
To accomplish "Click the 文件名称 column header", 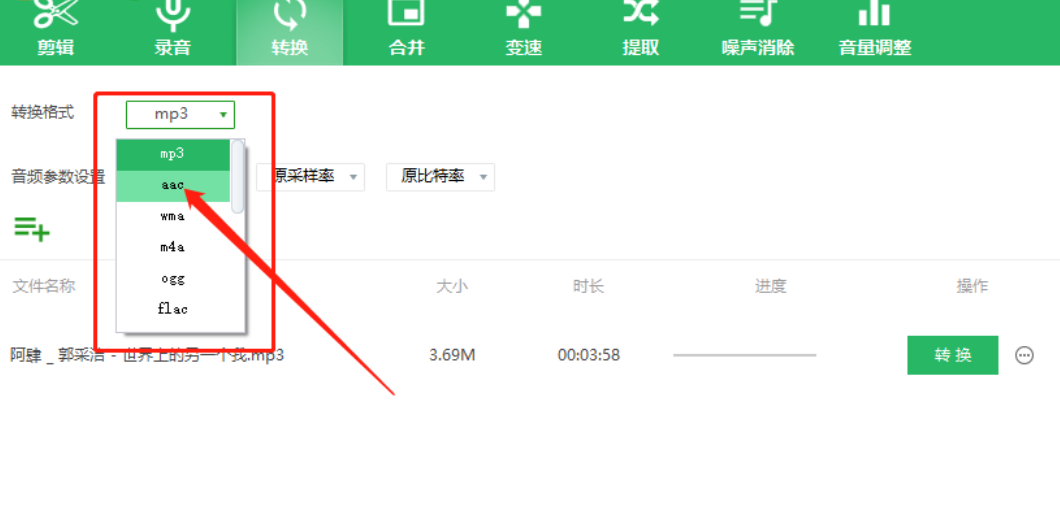I will click(x=43, y=287).
